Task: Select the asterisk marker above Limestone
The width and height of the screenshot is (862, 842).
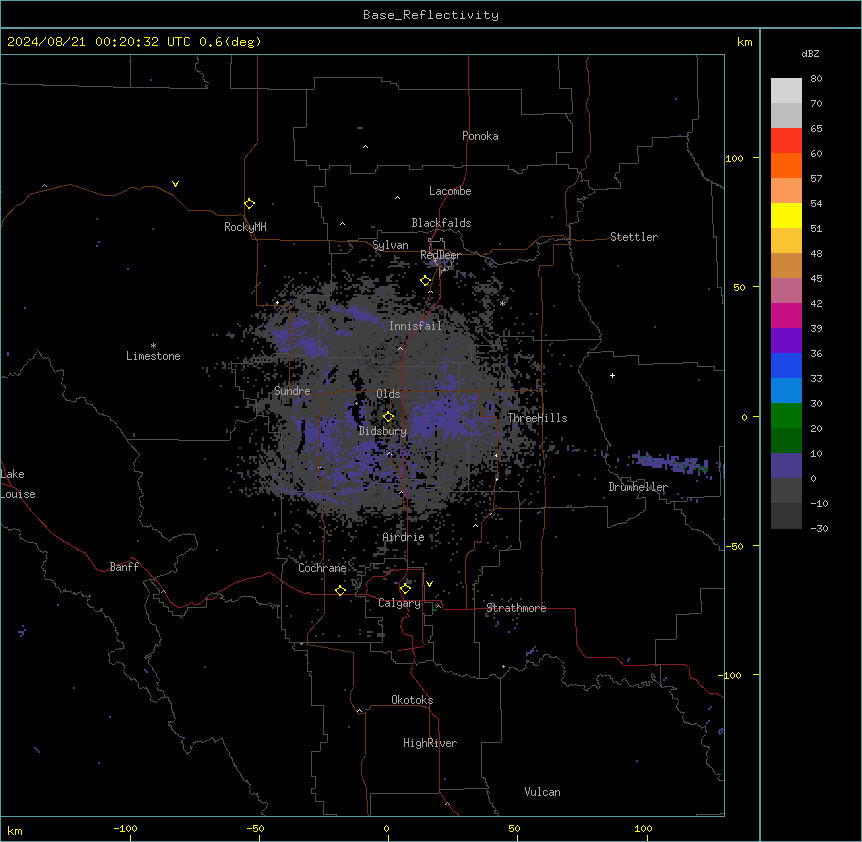Action: [153, 346]
